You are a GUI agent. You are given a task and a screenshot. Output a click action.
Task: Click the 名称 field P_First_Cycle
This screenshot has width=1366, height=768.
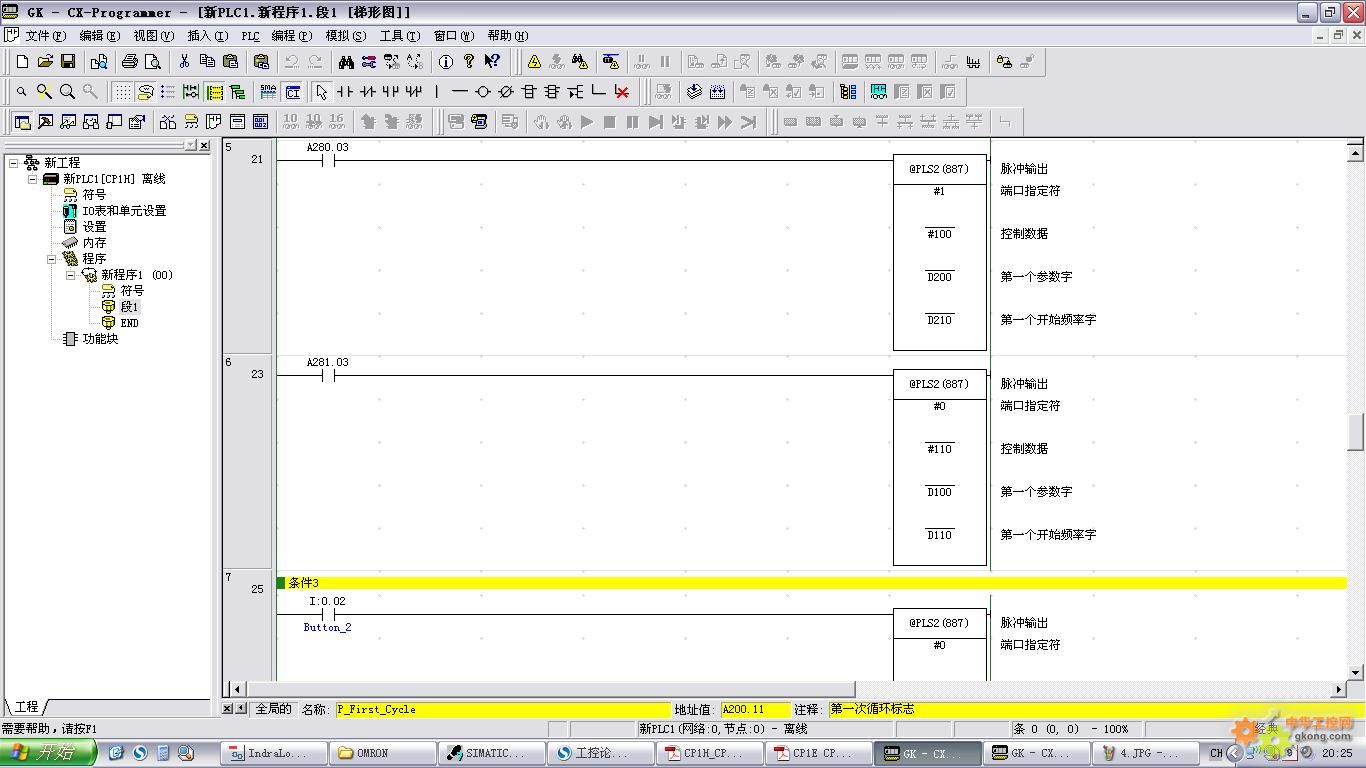point(502,709)
